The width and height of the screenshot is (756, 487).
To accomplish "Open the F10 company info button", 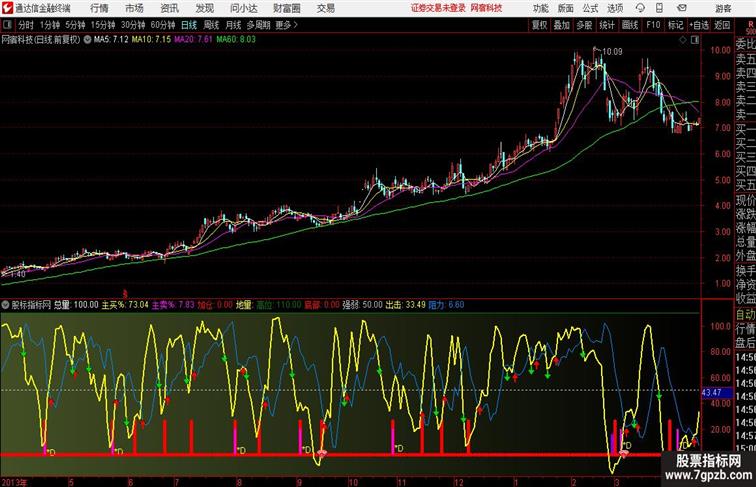I will click(653, 25).
